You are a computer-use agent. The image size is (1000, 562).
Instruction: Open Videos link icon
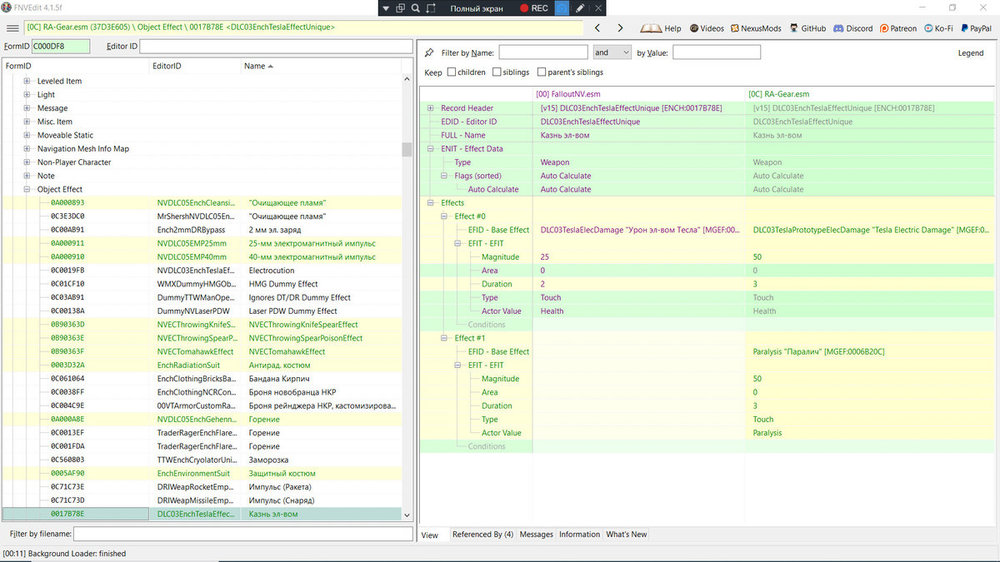click(x=707, y=28)
